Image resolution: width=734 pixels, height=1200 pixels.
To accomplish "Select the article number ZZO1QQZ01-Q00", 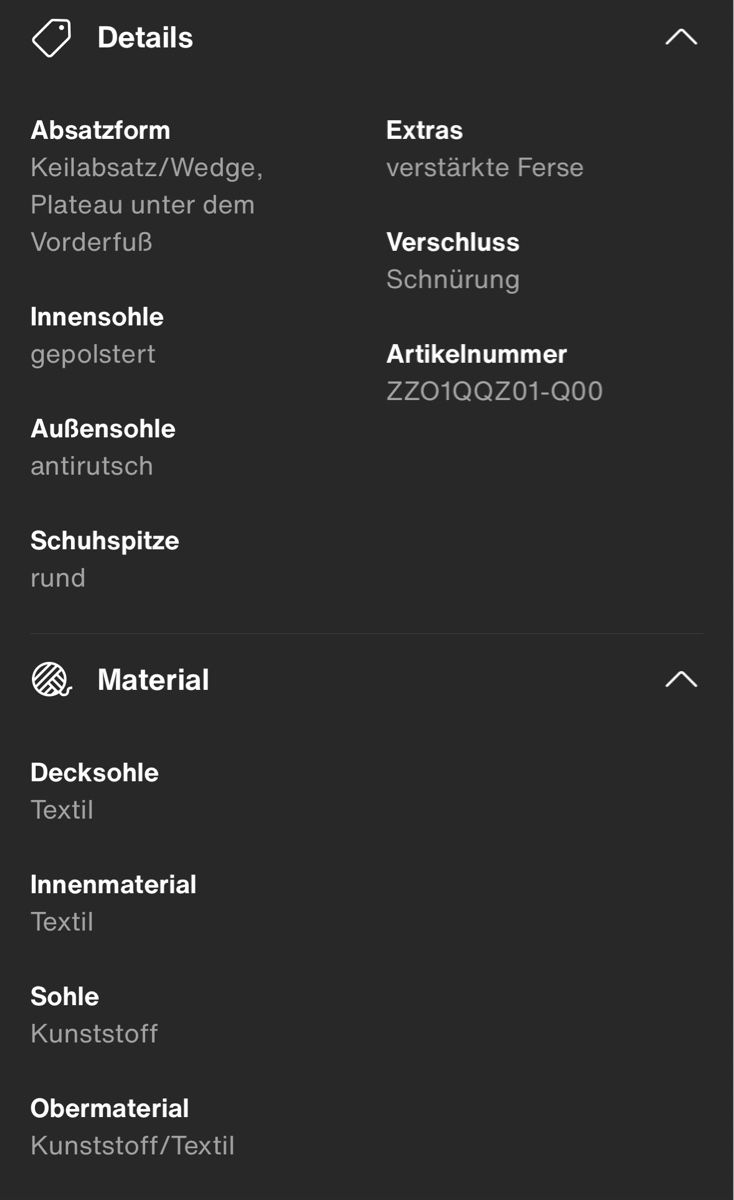I will (x=495, y=391).
